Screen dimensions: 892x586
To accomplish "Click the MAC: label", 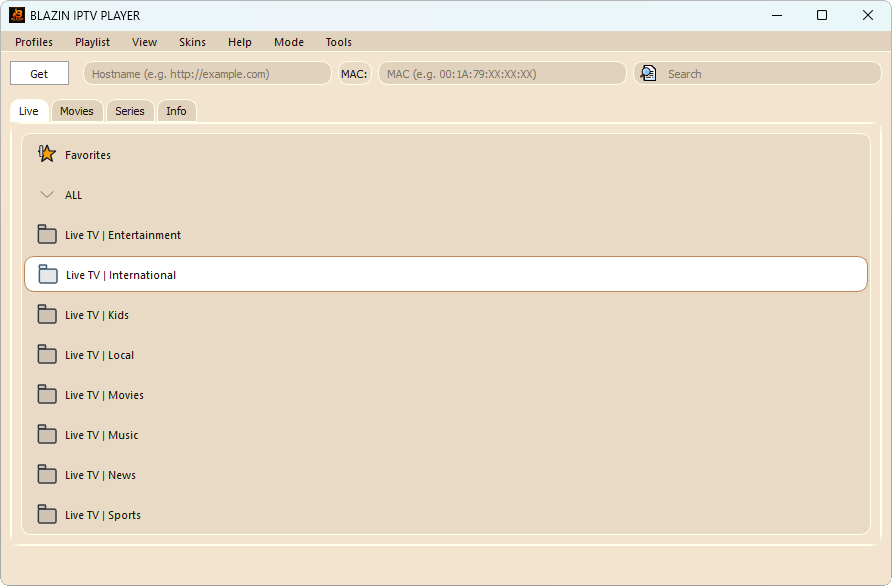I will click(354, 73).
